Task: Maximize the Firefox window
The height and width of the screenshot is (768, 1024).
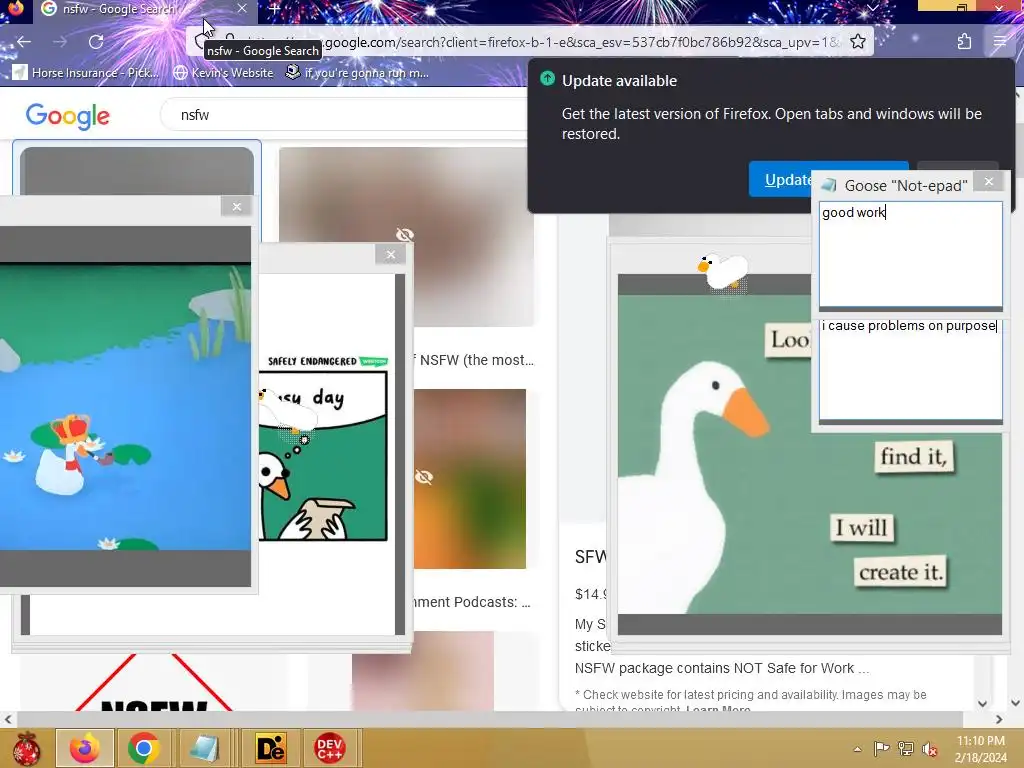Action: click(962, 8)
